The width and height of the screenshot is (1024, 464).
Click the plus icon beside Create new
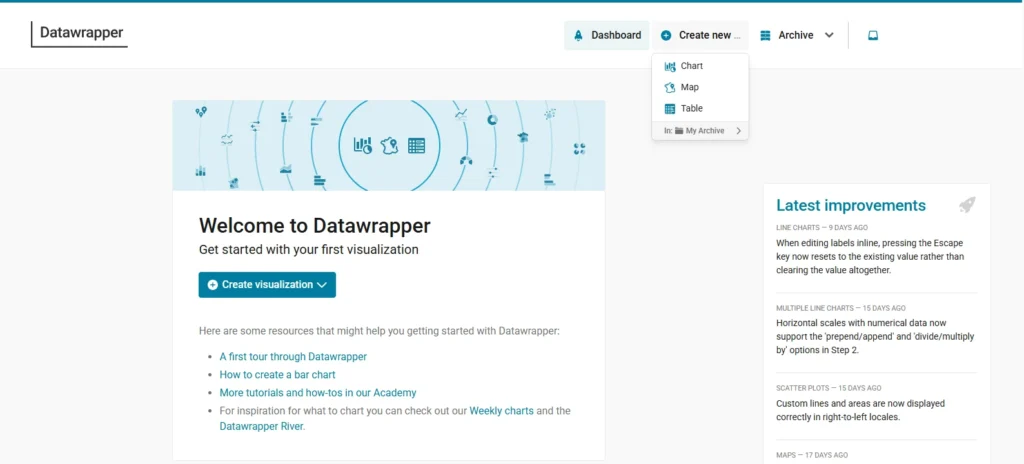coord(665,35)
